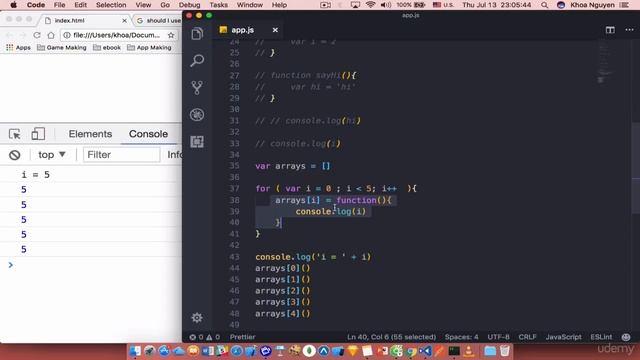
Task: Open the Debug menu
Action: pyautogui.click(x=189, y=5)
